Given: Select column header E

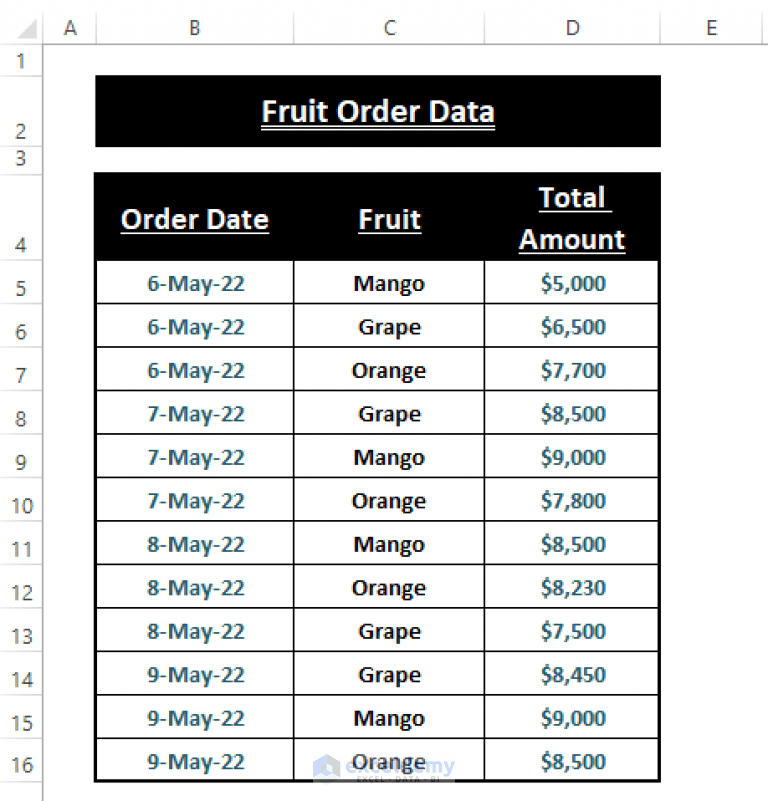Looking at the screenshot, I should 710,28.
